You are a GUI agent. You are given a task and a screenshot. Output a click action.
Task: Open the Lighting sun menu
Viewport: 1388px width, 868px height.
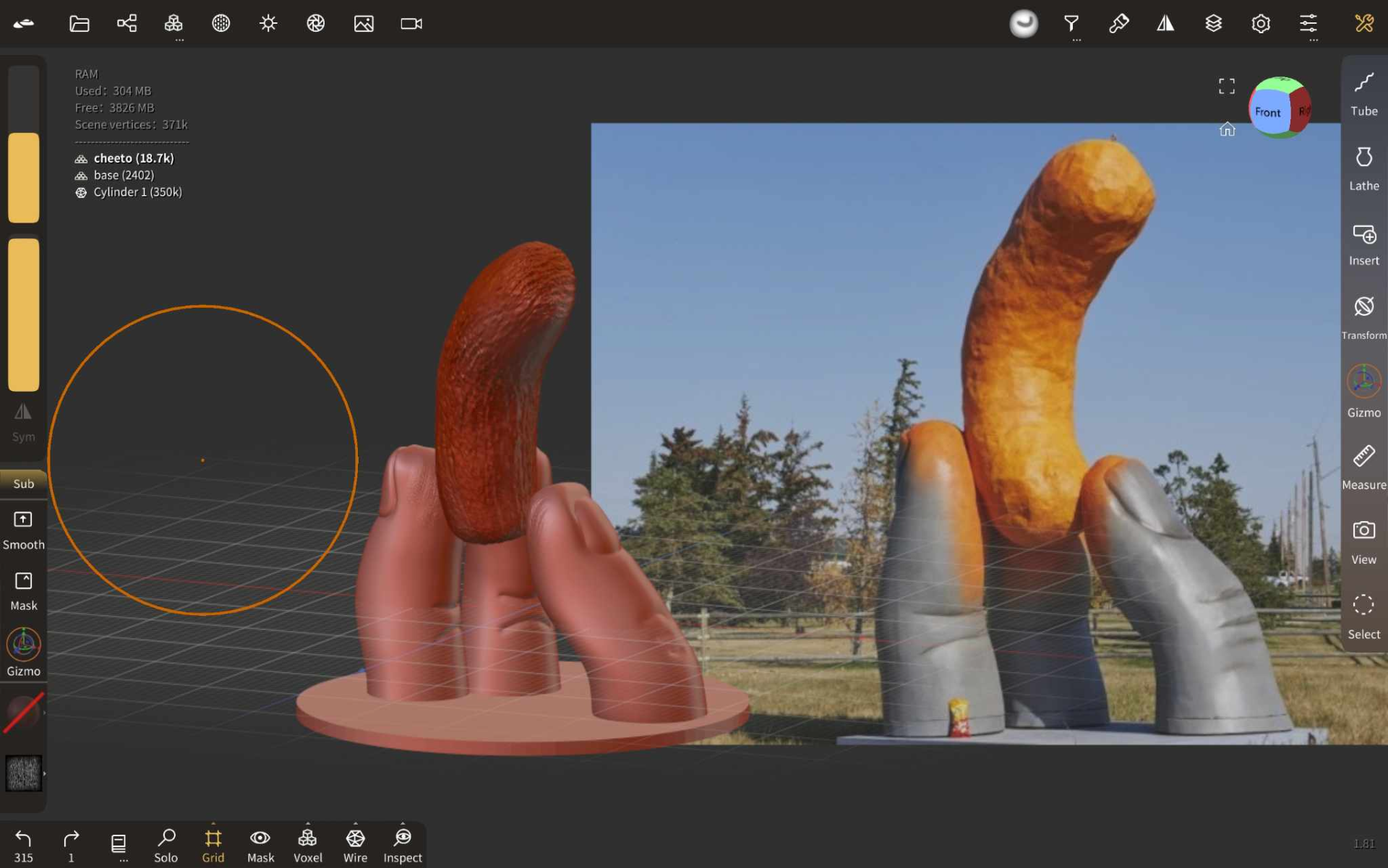[x=268, y=24]
